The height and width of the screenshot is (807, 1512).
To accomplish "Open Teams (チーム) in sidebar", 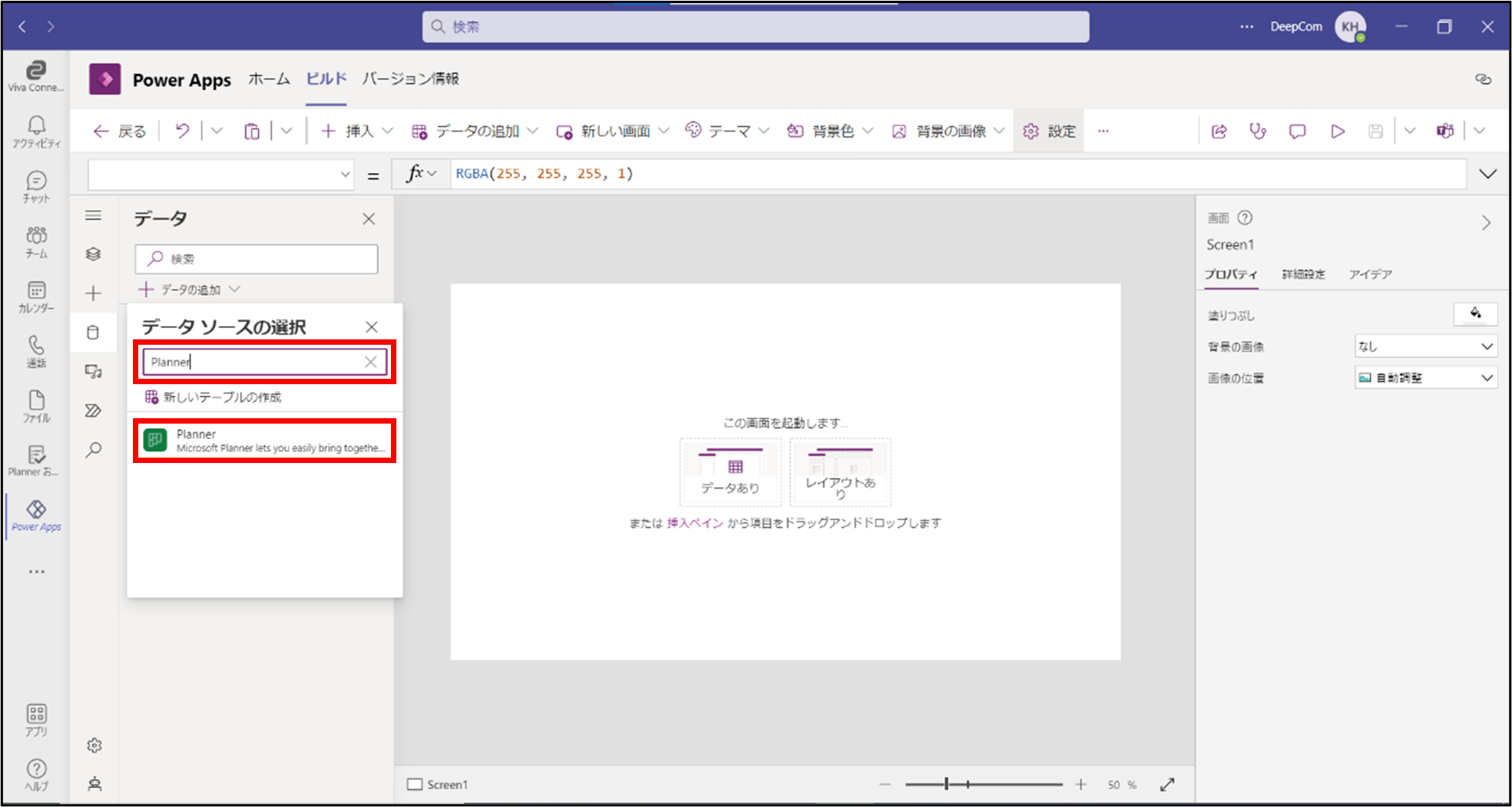I will pyautogui.click(x=36, y=242).
